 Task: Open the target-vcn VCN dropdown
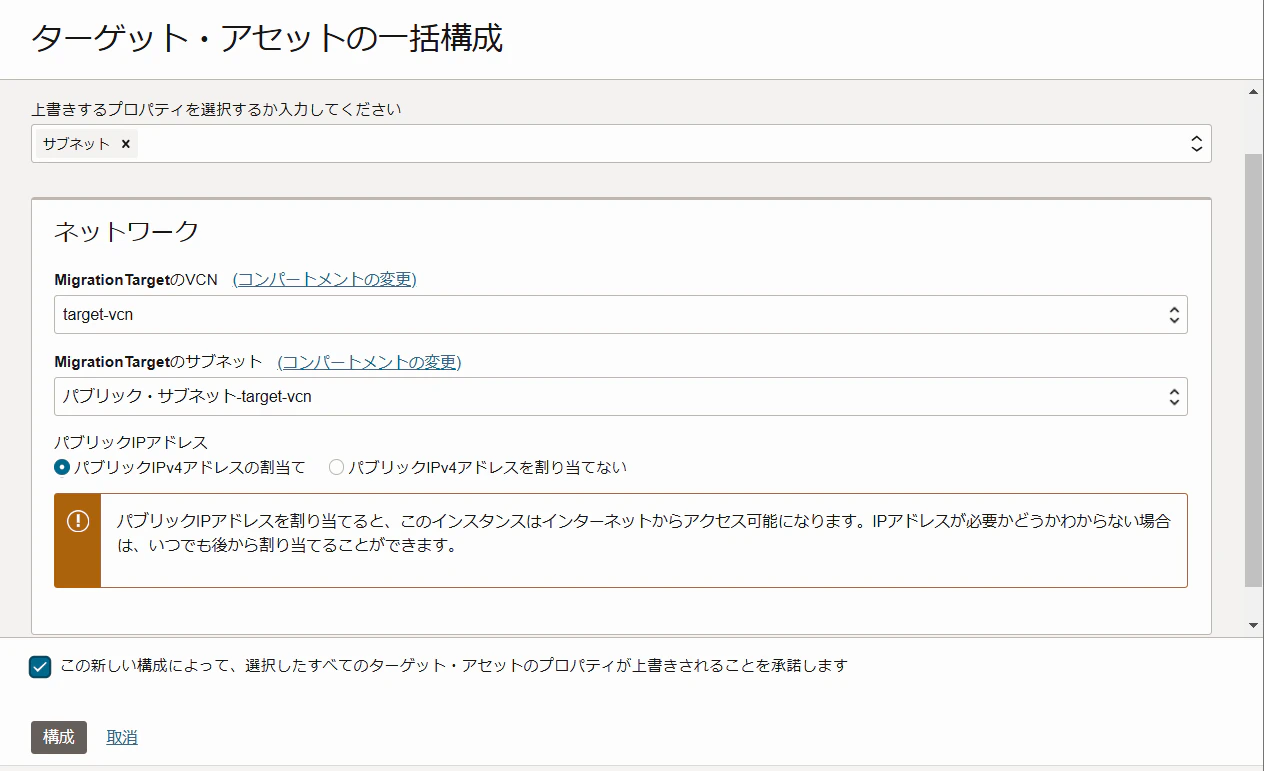tap(621, 315)
